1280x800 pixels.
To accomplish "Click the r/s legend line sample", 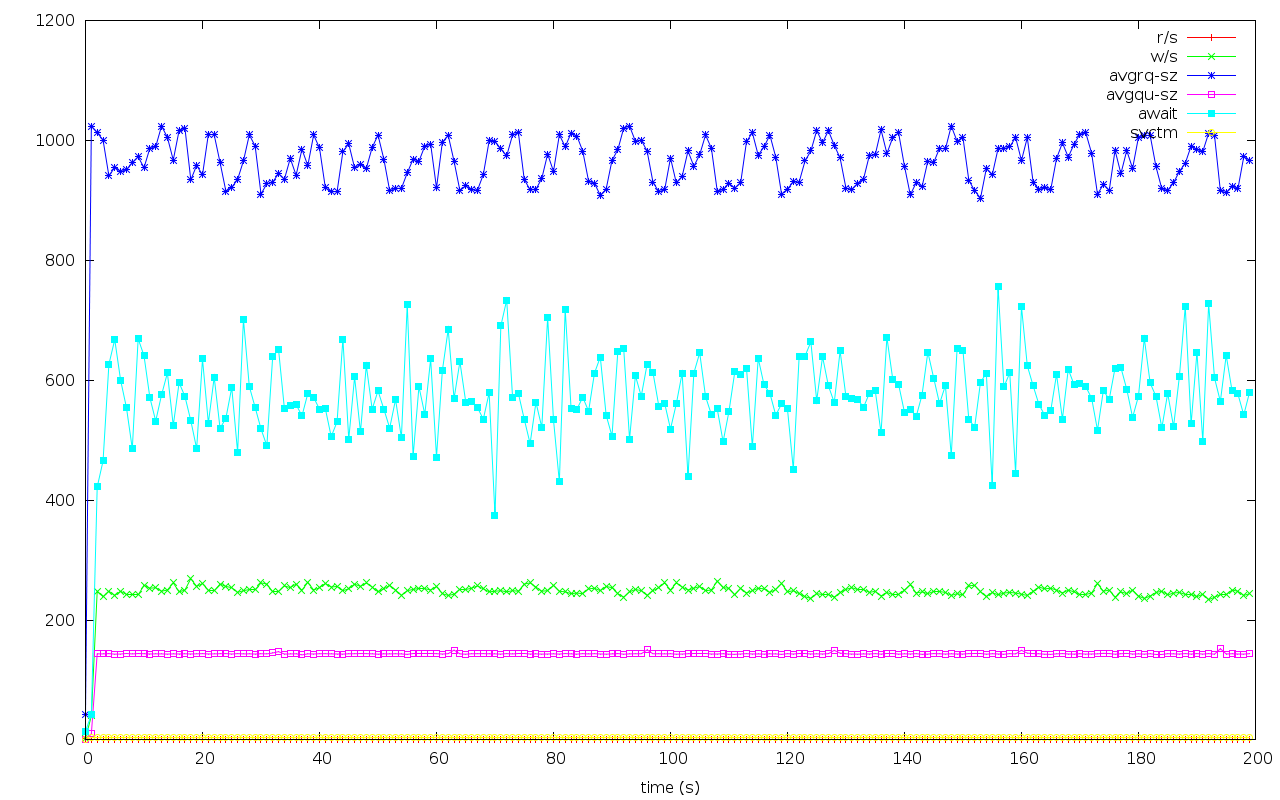I will tap(1211, 37).
